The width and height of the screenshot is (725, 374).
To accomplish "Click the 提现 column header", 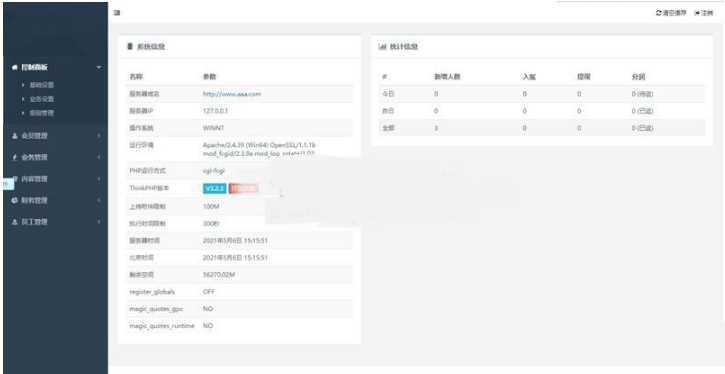I will click(x=584, y=77).
